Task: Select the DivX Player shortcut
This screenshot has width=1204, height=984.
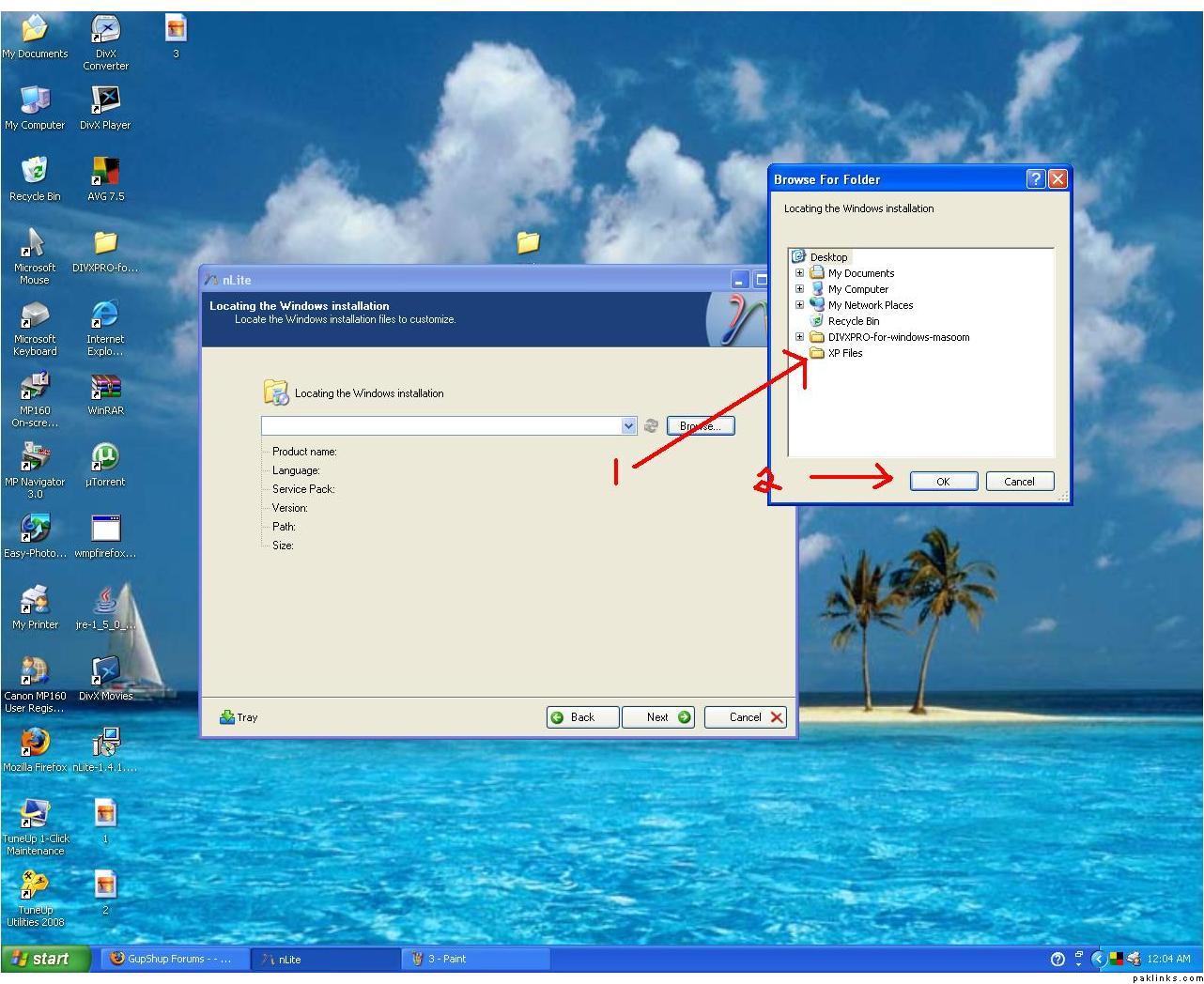Action: [x=104, y=100]
